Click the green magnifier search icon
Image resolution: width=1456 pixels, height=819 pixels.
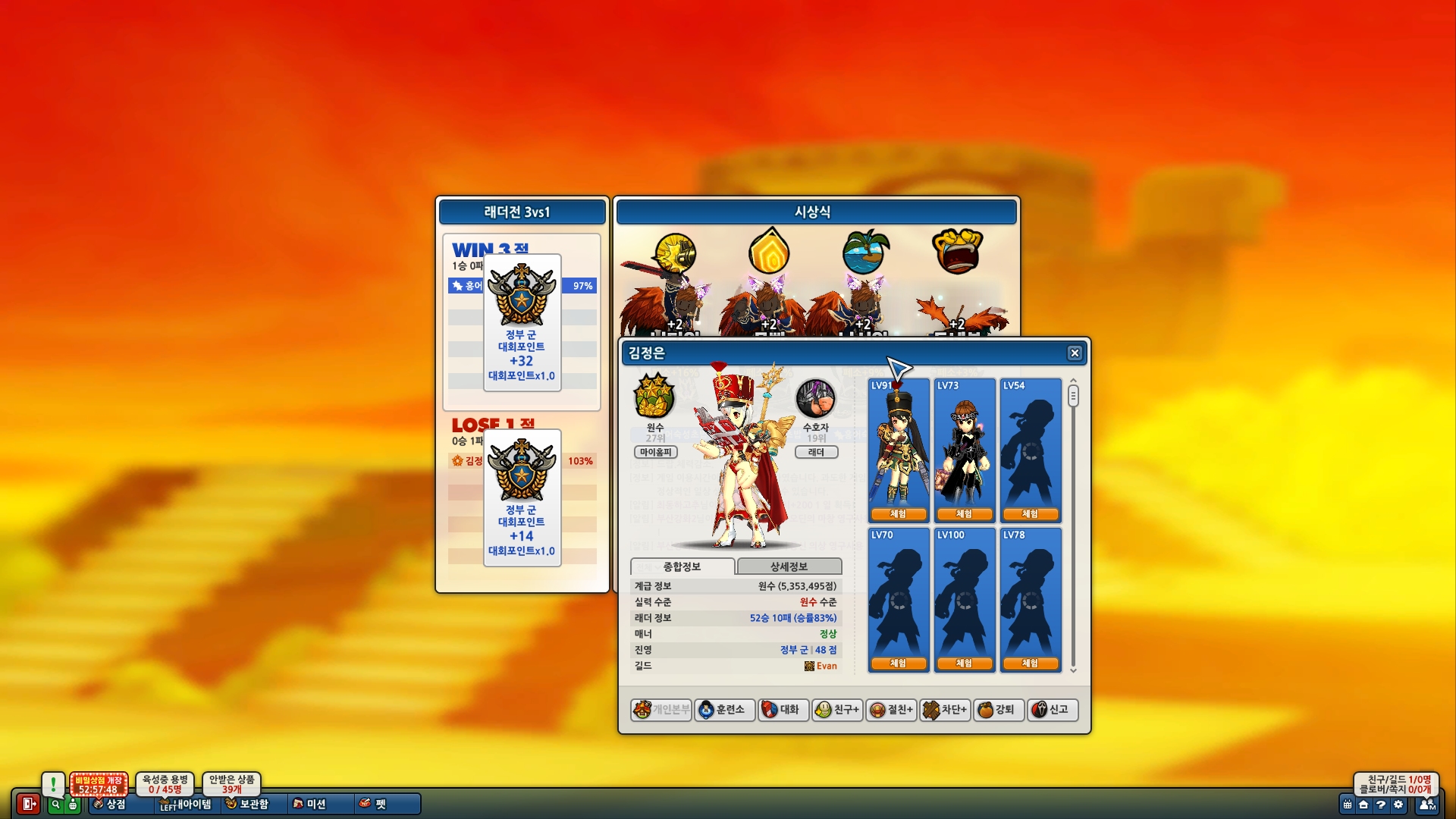click(55, 805)
